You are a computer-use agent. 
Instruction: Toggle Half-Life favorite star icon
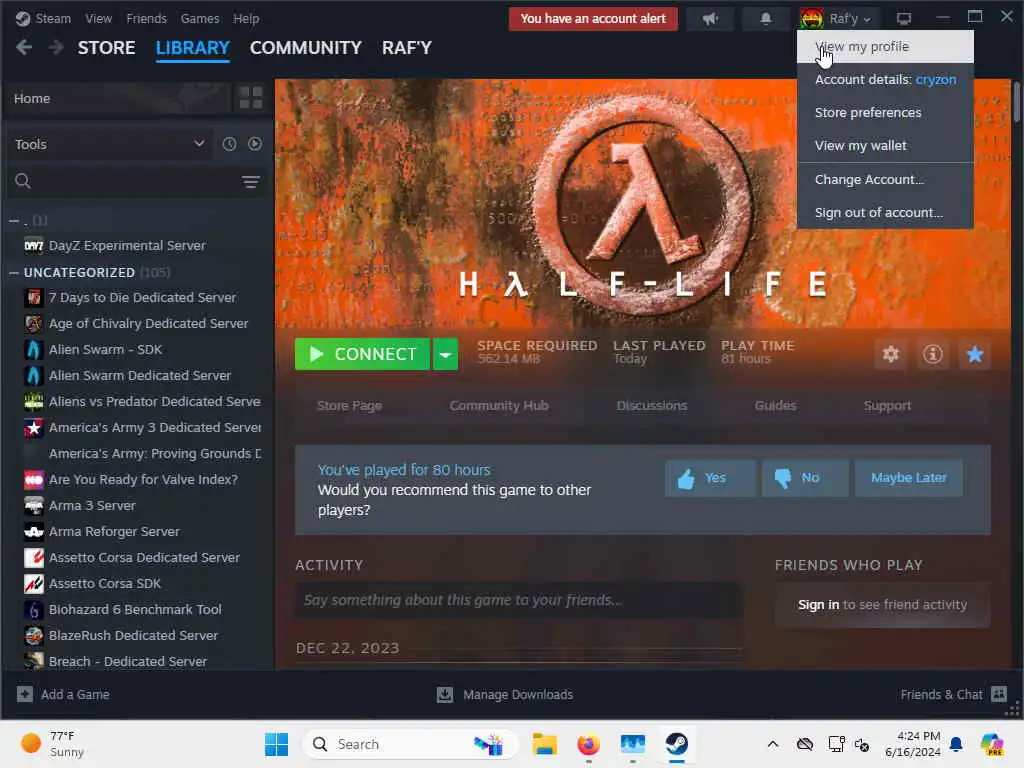[x=974, y=354]
